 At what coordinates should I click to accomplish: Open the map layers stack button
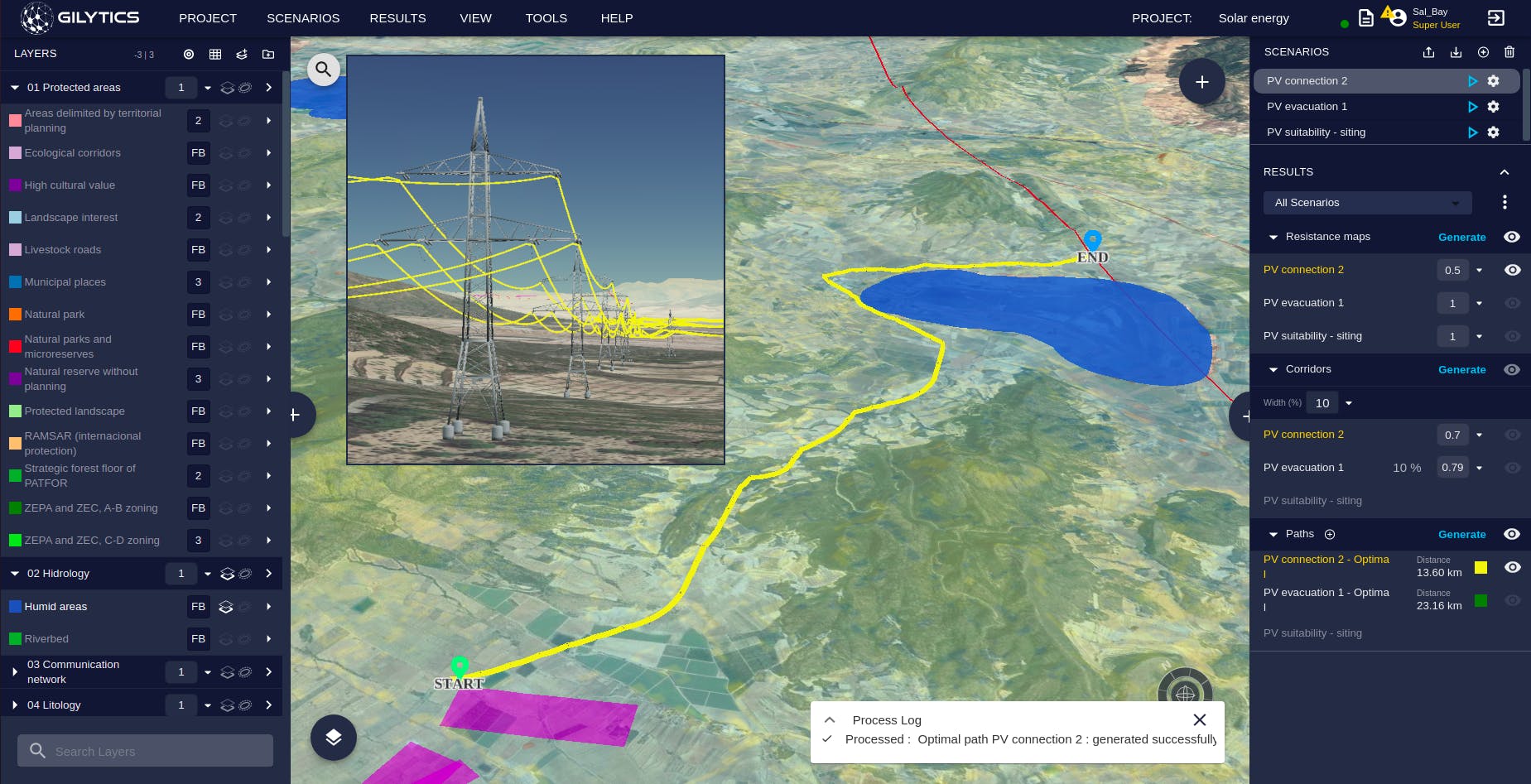334,738
